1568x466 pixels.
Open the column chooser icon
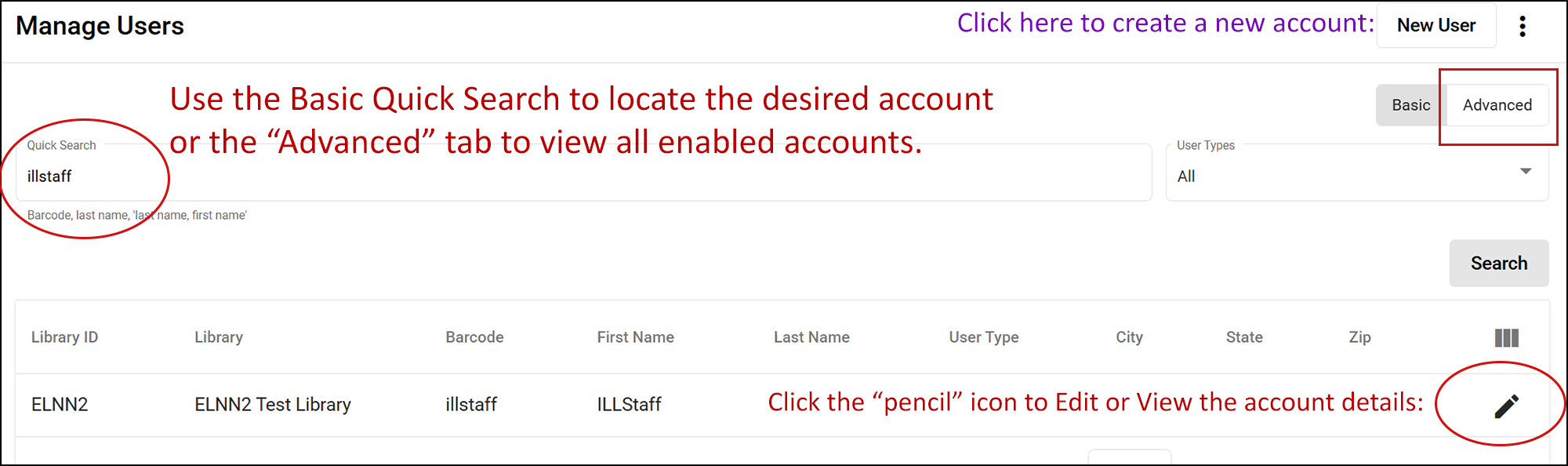1506,338
